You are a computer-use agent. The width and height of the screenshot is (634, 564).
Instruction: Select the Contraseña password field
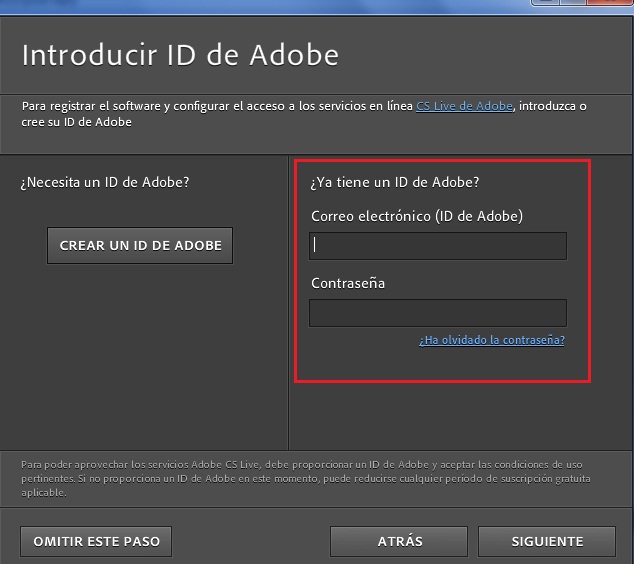click(x=438, y=313)
